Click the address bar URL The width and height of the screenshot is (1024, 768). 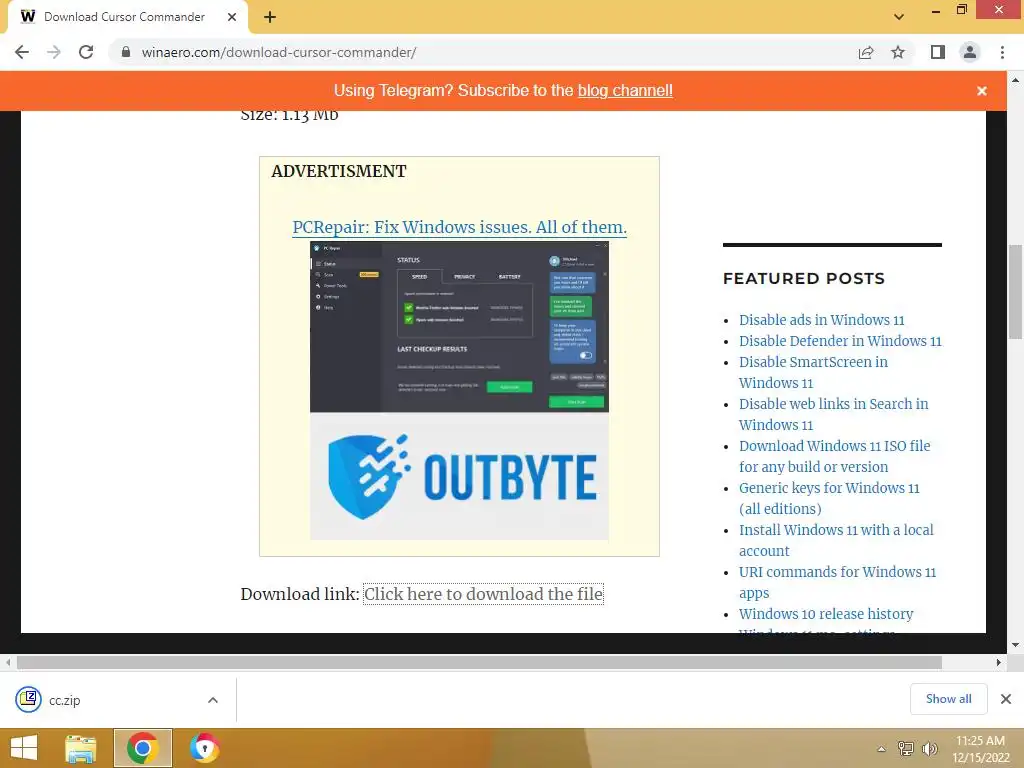pyautogui.click(x=279, y=52)
